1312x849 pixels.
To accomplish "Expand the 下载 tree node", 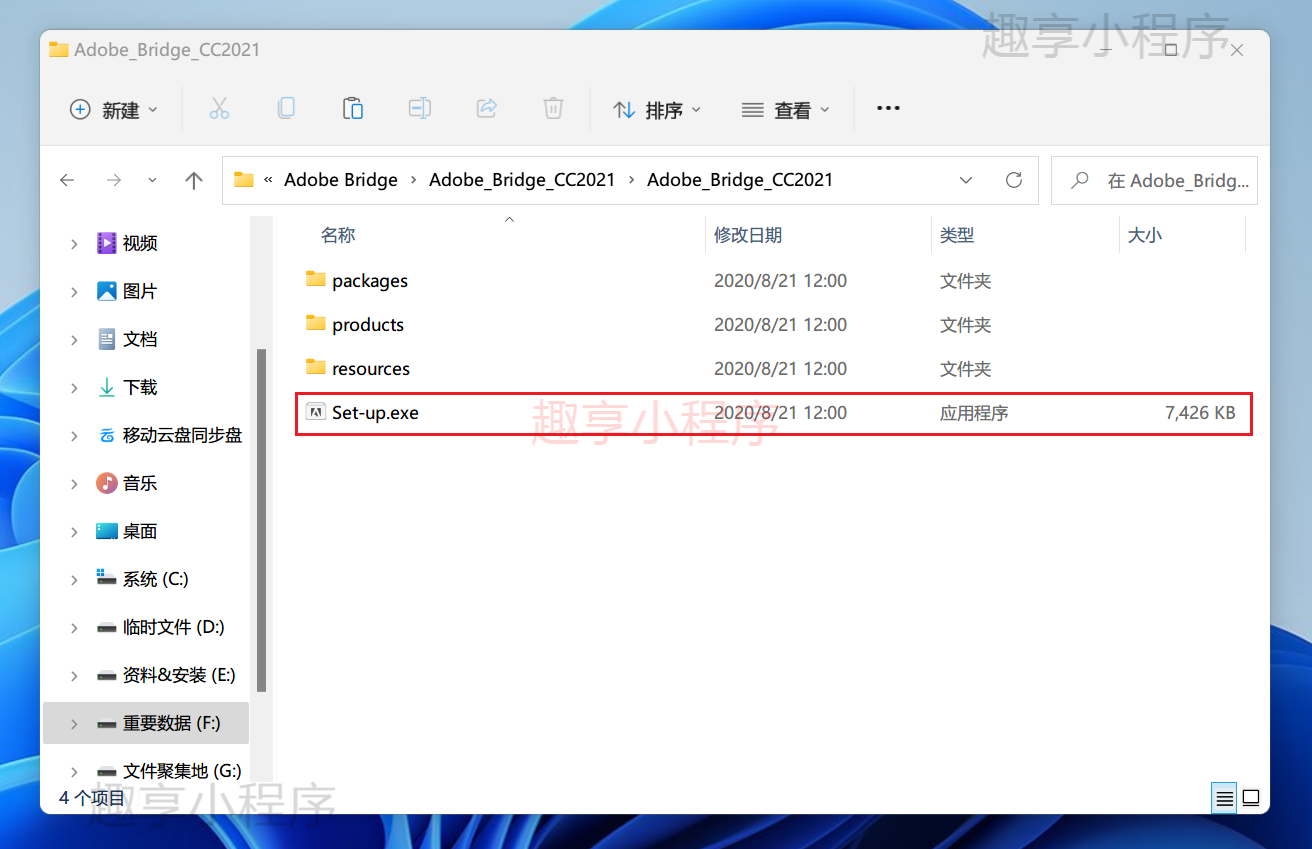I will click(x=74, y=387).
